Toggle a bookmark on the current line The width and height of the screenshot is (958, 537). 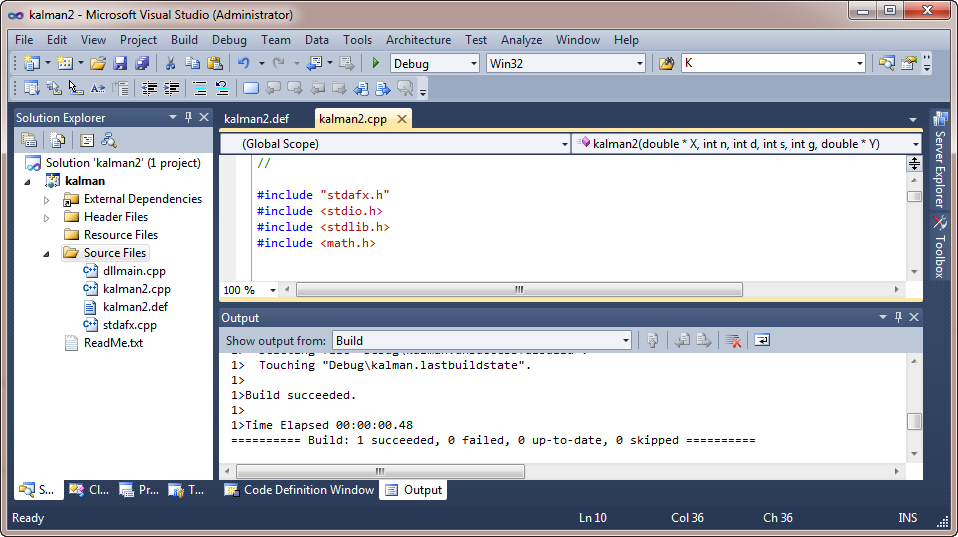pyautogui.click(x=250, y=89)
